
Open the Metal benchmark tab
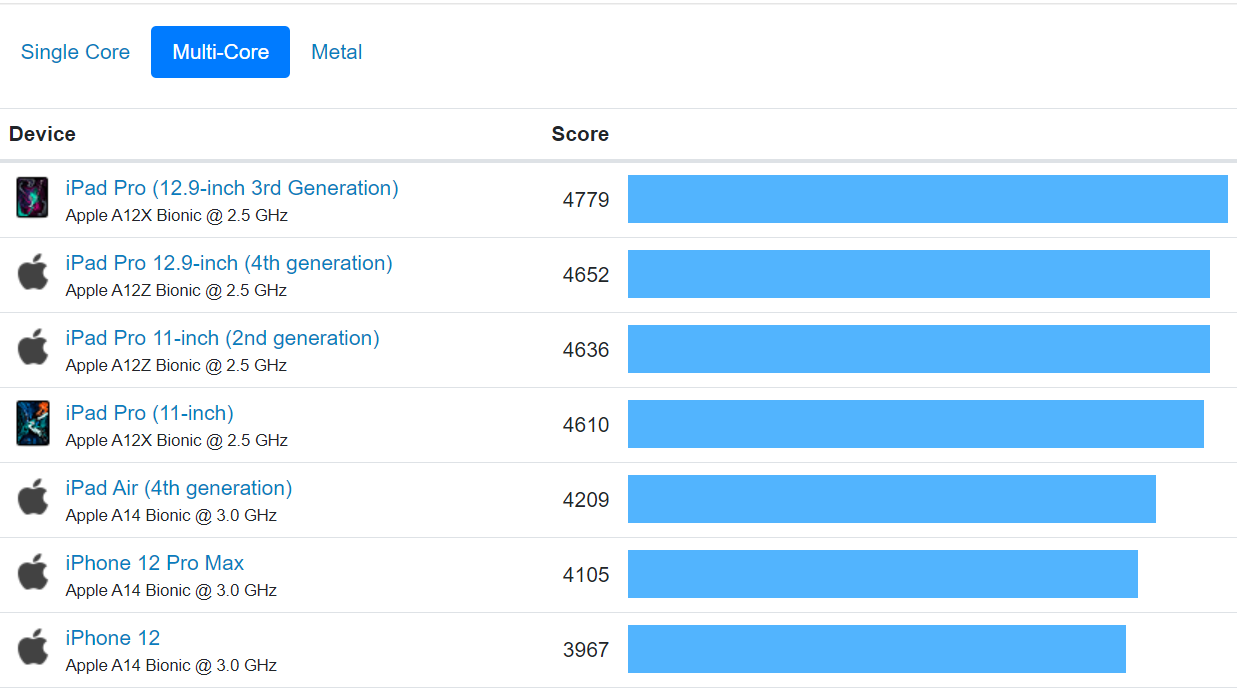337,52
